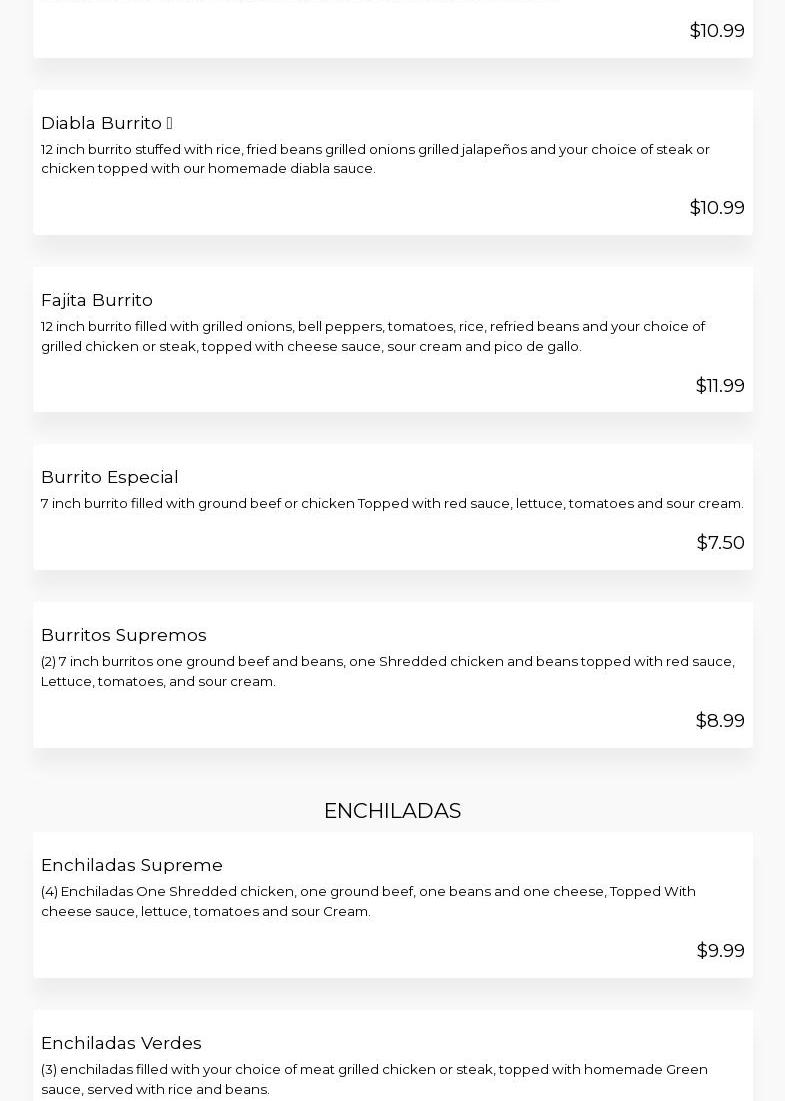Open the Burritos Supremos item
The image size is (785, 1101).
(123, 635)
